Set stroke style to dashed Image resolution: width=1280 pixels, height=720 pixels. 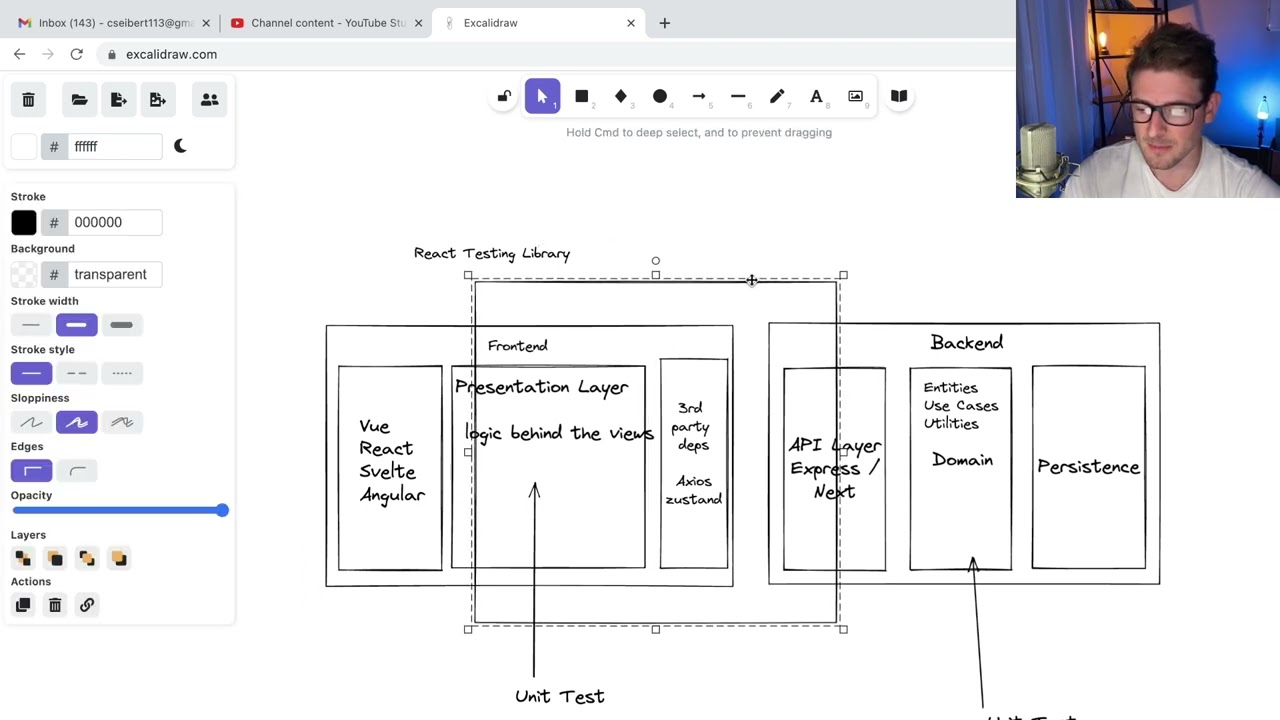point(77,373)
